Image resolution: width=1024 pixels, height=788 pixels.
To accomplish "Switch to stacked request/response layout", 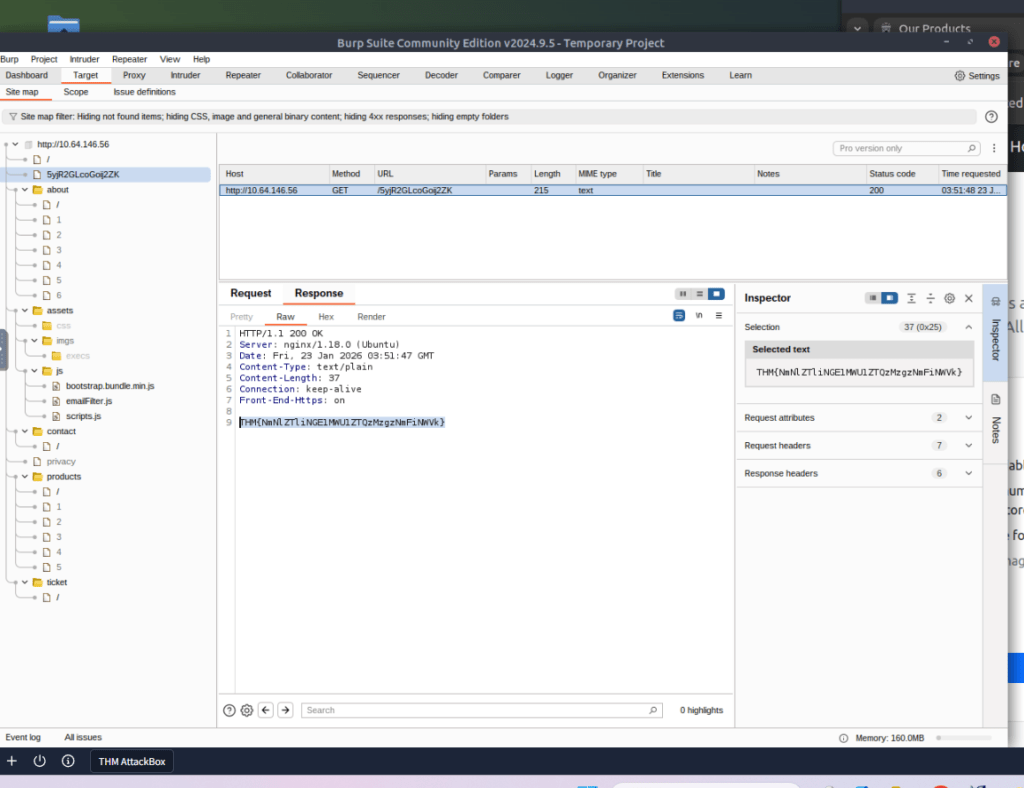I will click(699, 294).
